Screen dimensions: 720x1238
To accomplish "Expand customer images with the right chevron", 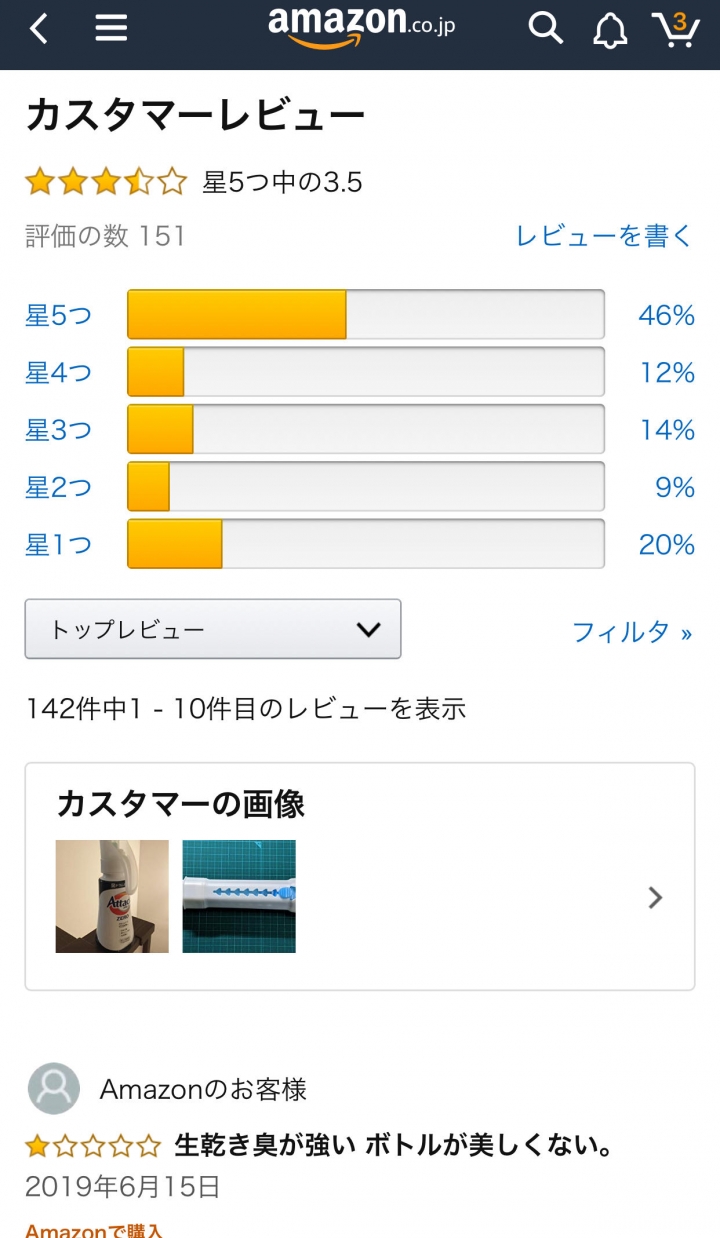I will (x=655, y=897).
